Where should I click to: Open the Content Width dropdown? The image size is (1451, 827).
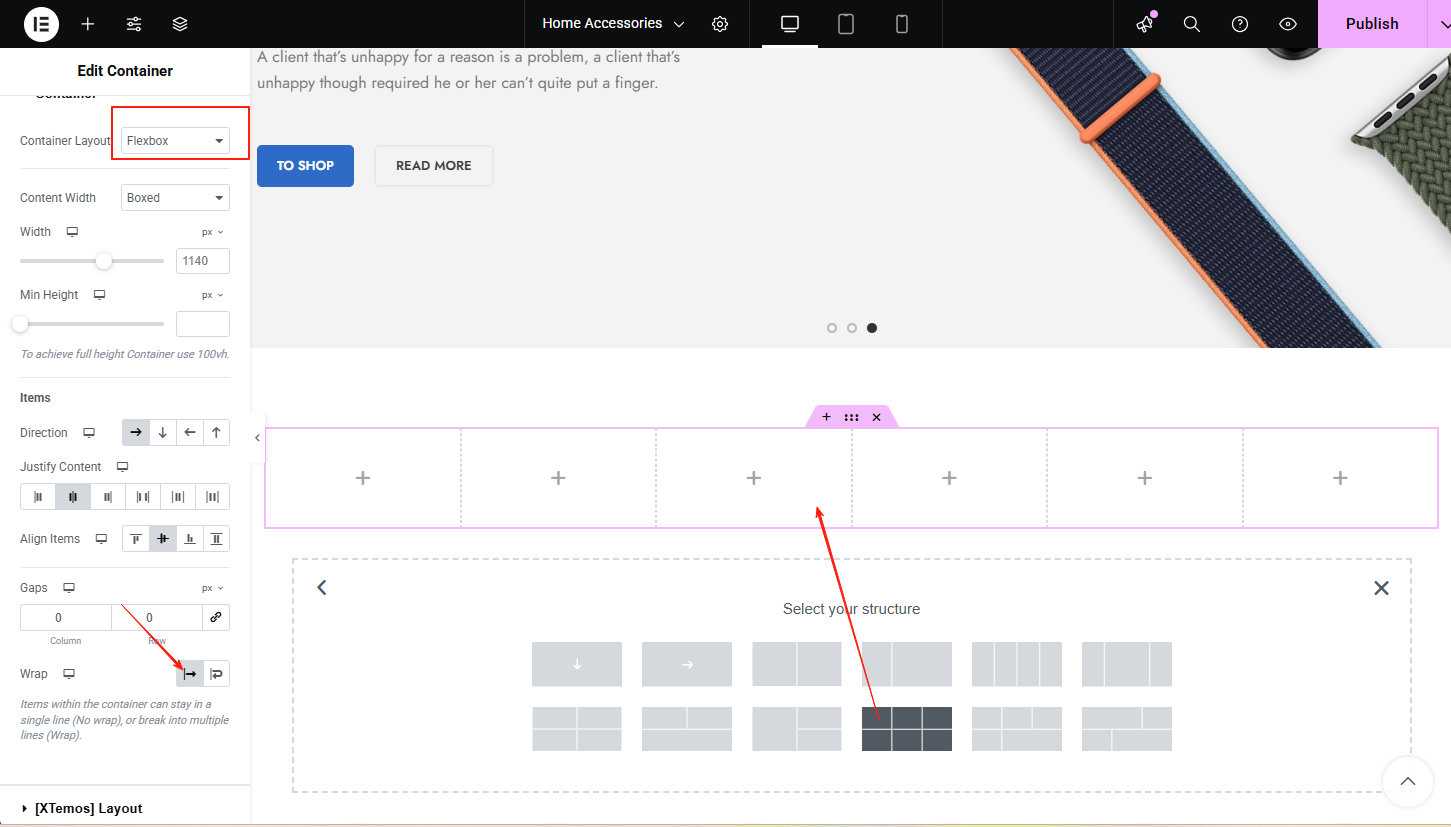point(175,198)
